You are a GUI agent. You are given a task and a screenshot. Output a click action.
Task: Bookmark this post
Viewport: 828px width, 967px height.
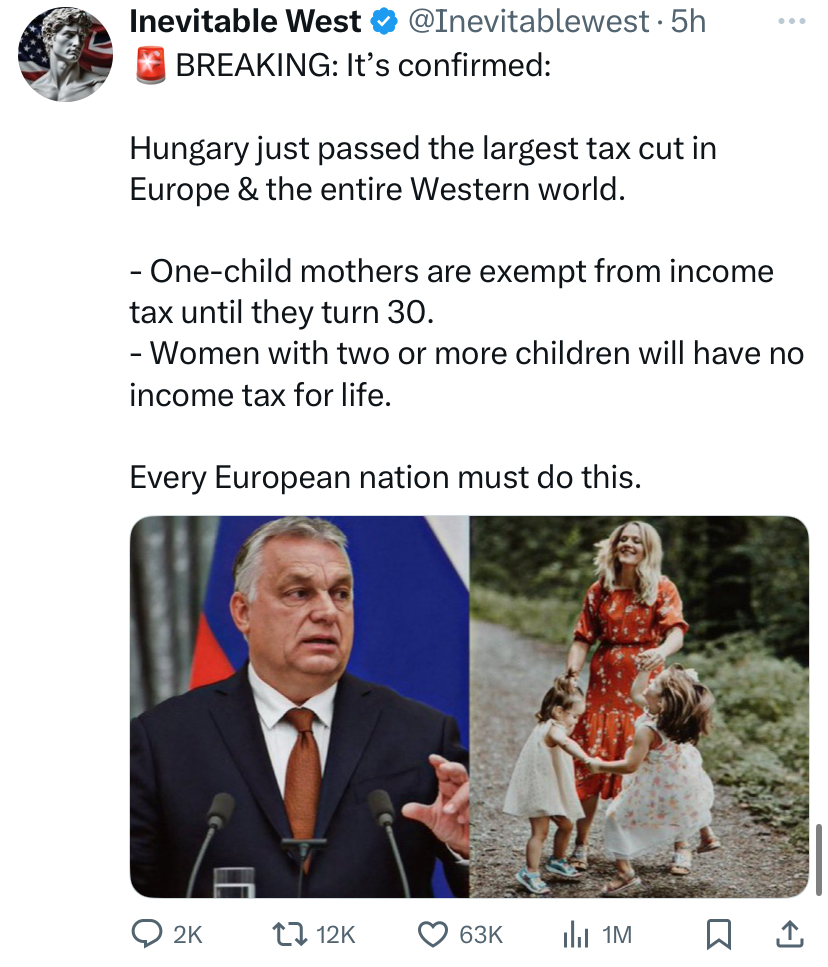click(718, 934)
